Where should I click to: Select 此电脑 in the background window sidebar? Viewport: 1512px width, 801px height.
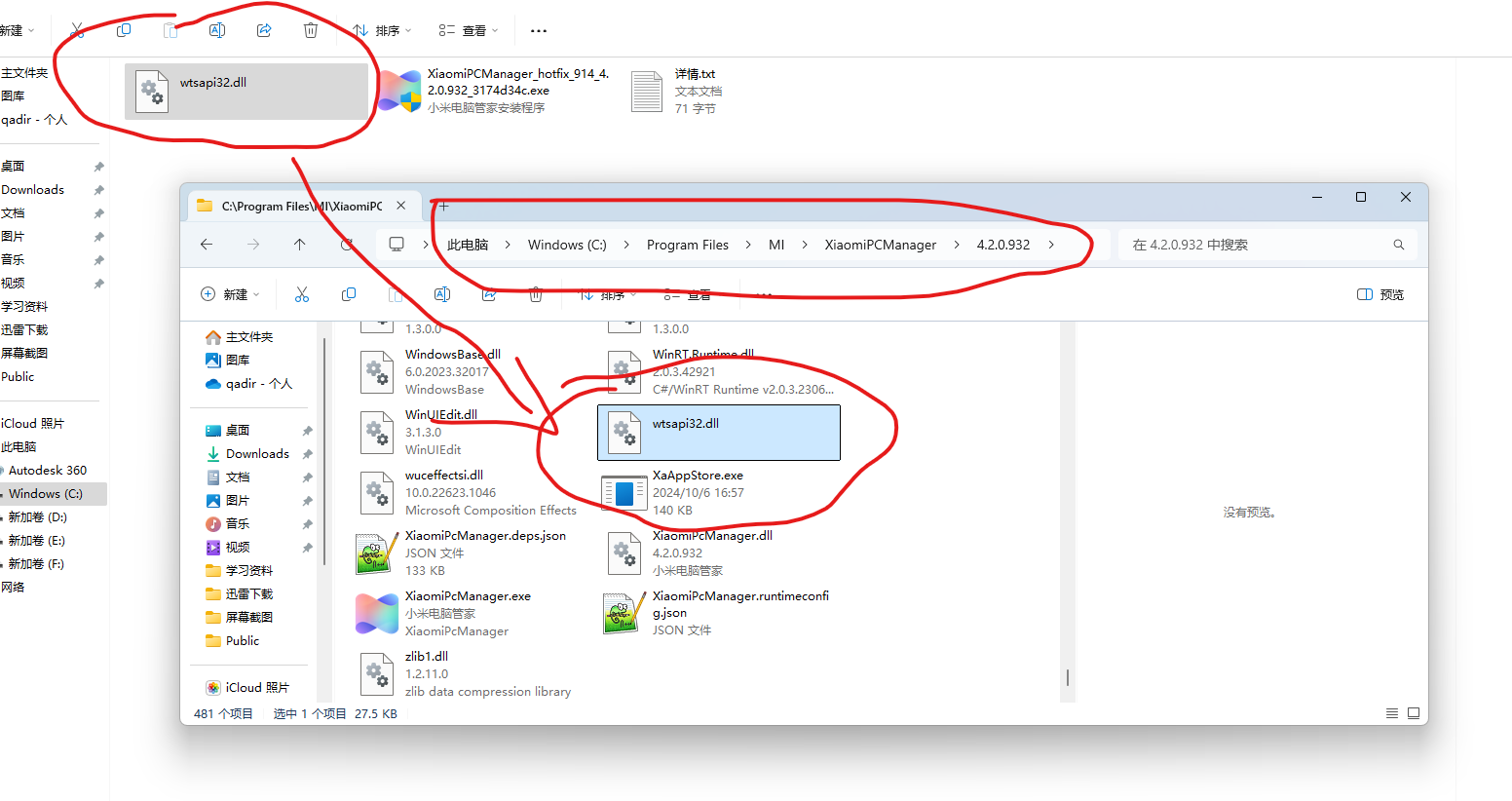[x=19, y=447]
